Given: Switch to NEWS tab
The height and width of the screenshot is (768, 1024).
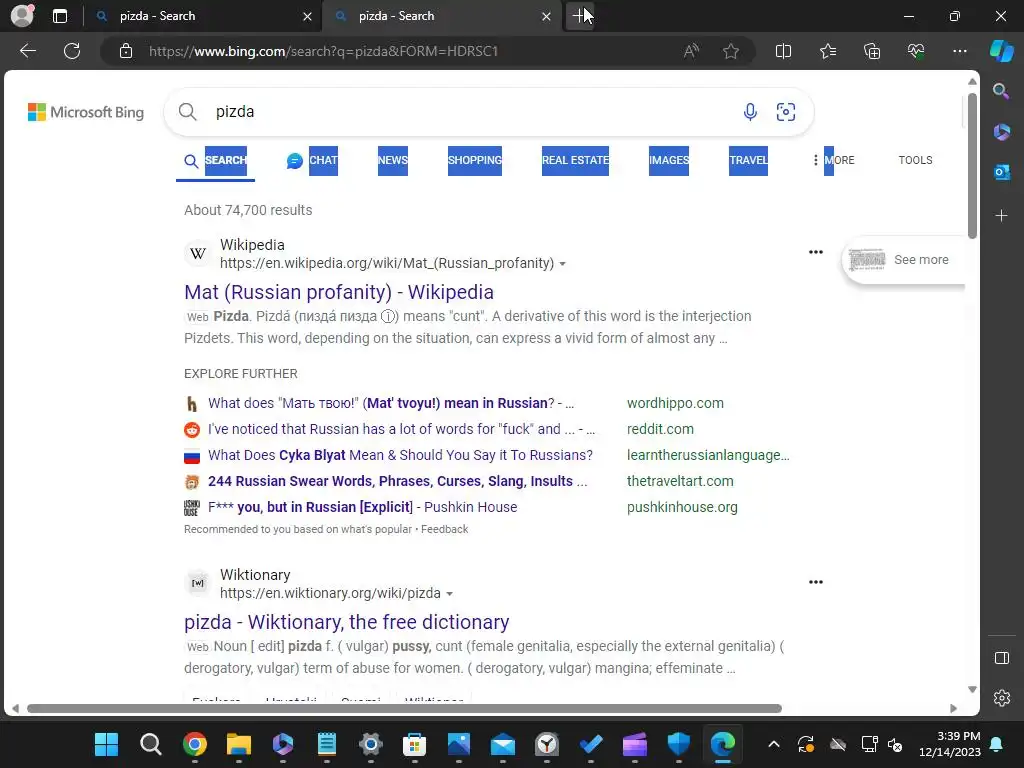Looking at the screenshot, I should [392, 160].
